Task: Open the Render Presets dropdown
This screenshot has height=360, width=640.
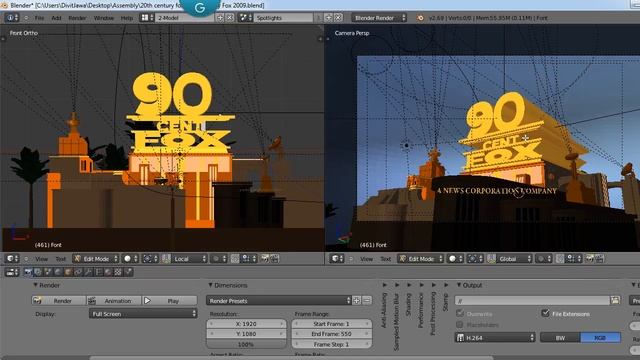Action: (278, 300)
